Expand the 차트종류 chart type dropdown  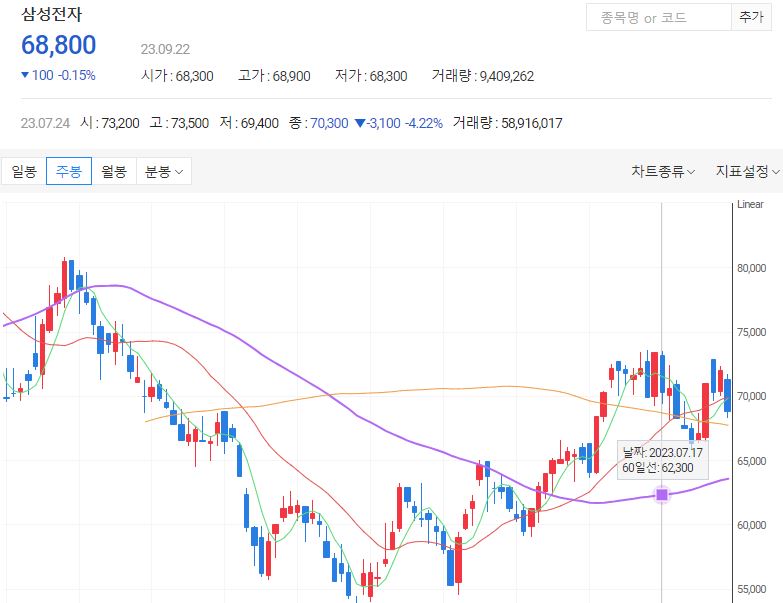click(x=663, y=171)
